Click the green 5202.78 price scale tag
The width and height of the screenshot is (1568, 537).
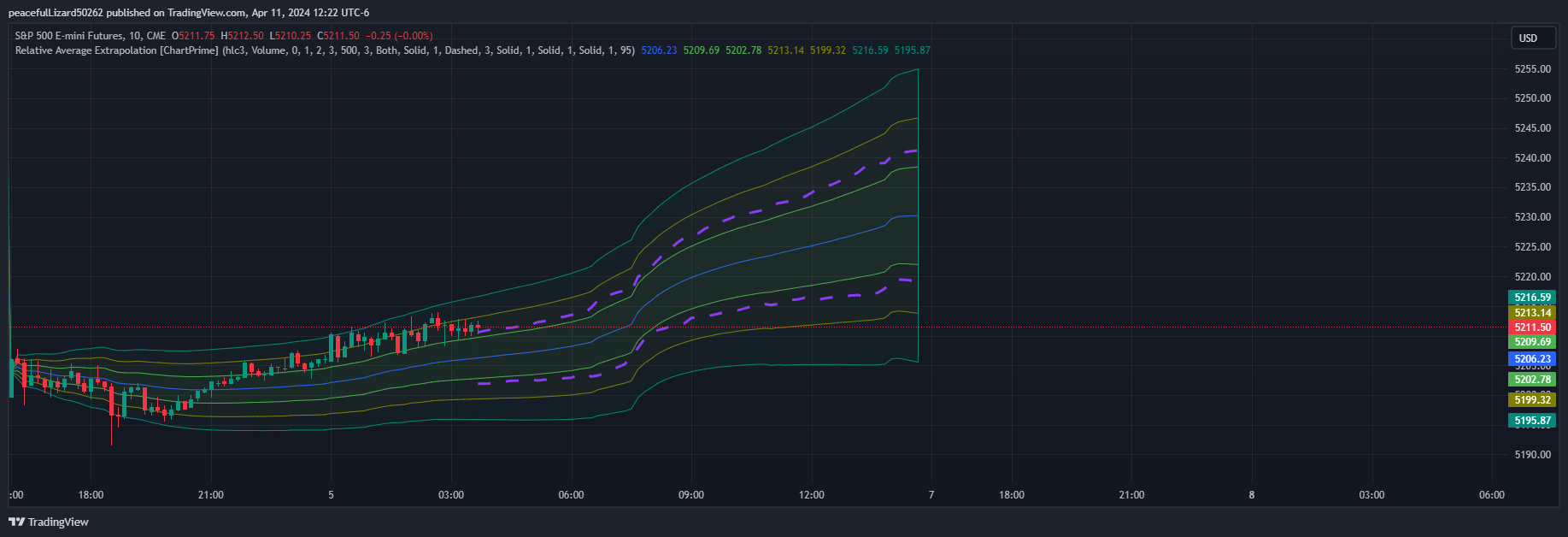tap(1532, 380)
